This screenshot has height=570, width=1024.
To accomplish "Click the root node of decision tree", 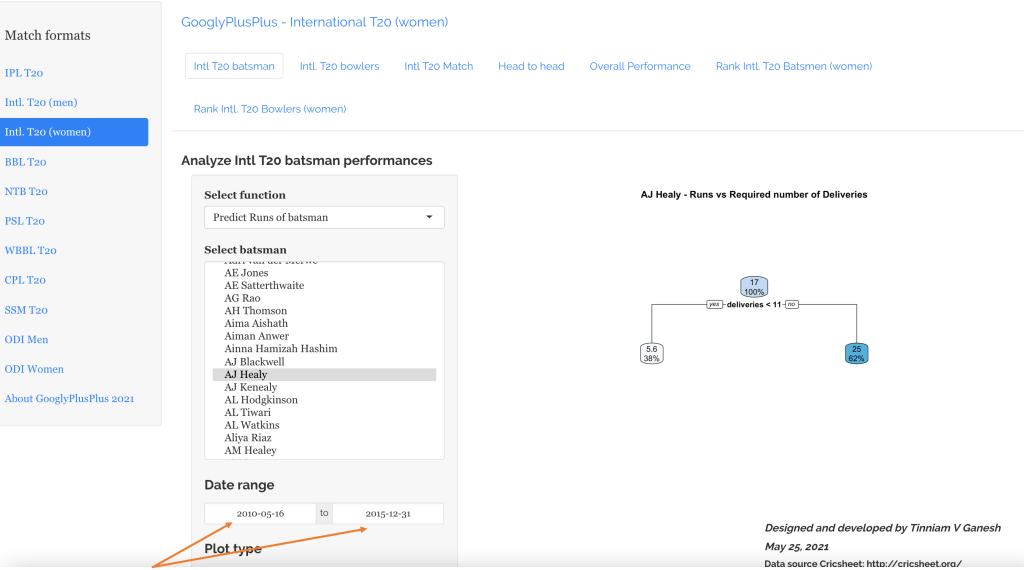I will coord(754,287).
